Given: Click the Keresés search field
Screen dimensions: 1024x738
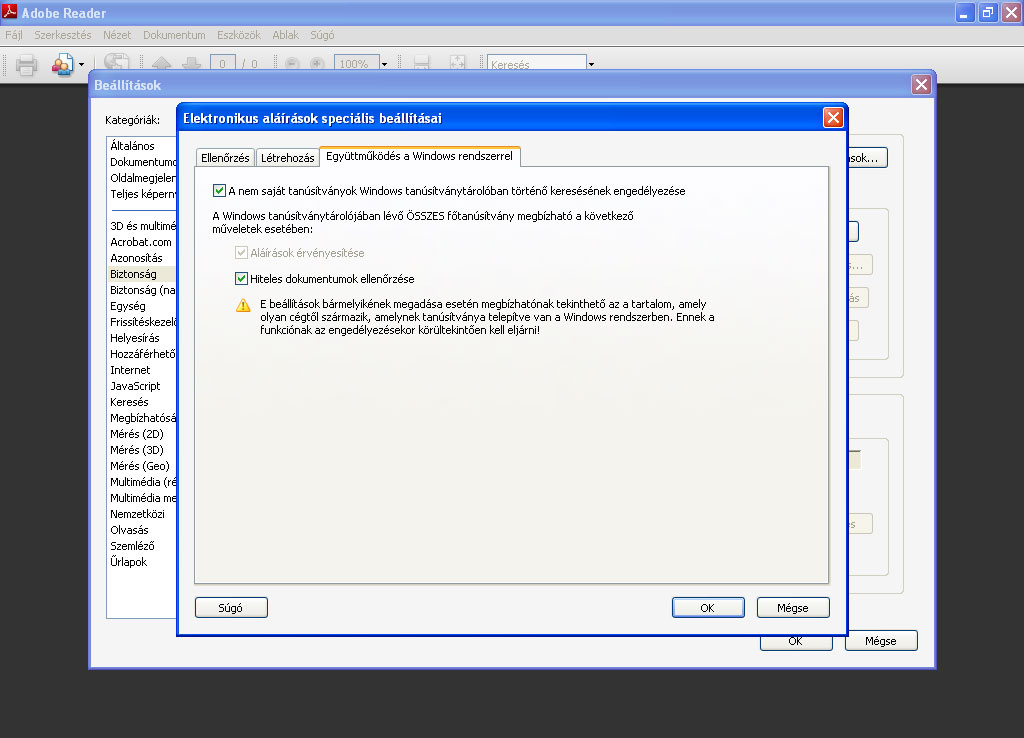Looking at the screenshot, I should [537, 63].
